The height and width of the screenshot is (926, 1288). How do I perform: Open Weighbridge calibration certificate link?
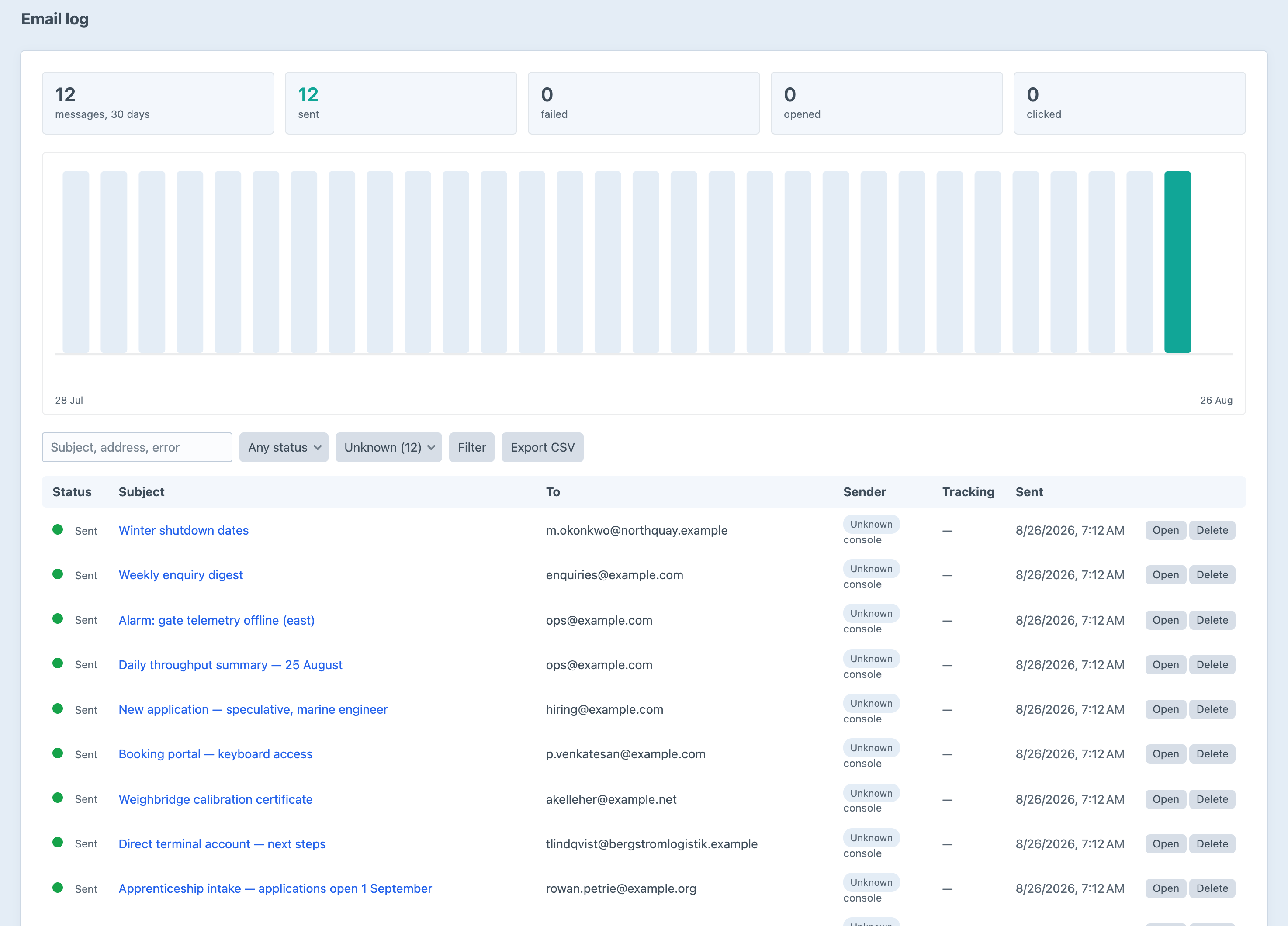coord(215,799)
